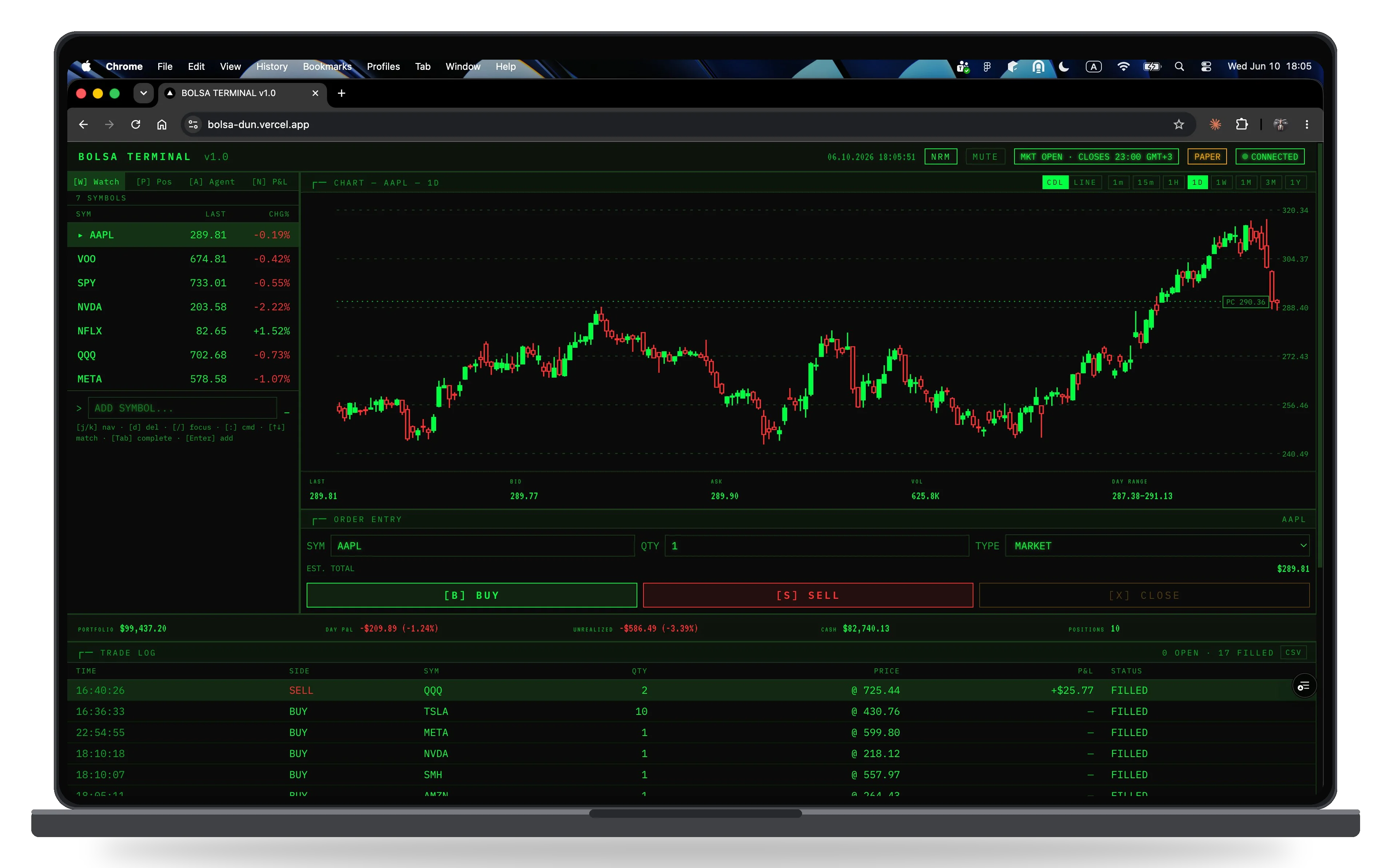
Task: Select the 1D chart interval
Action: click(1197, 183)
